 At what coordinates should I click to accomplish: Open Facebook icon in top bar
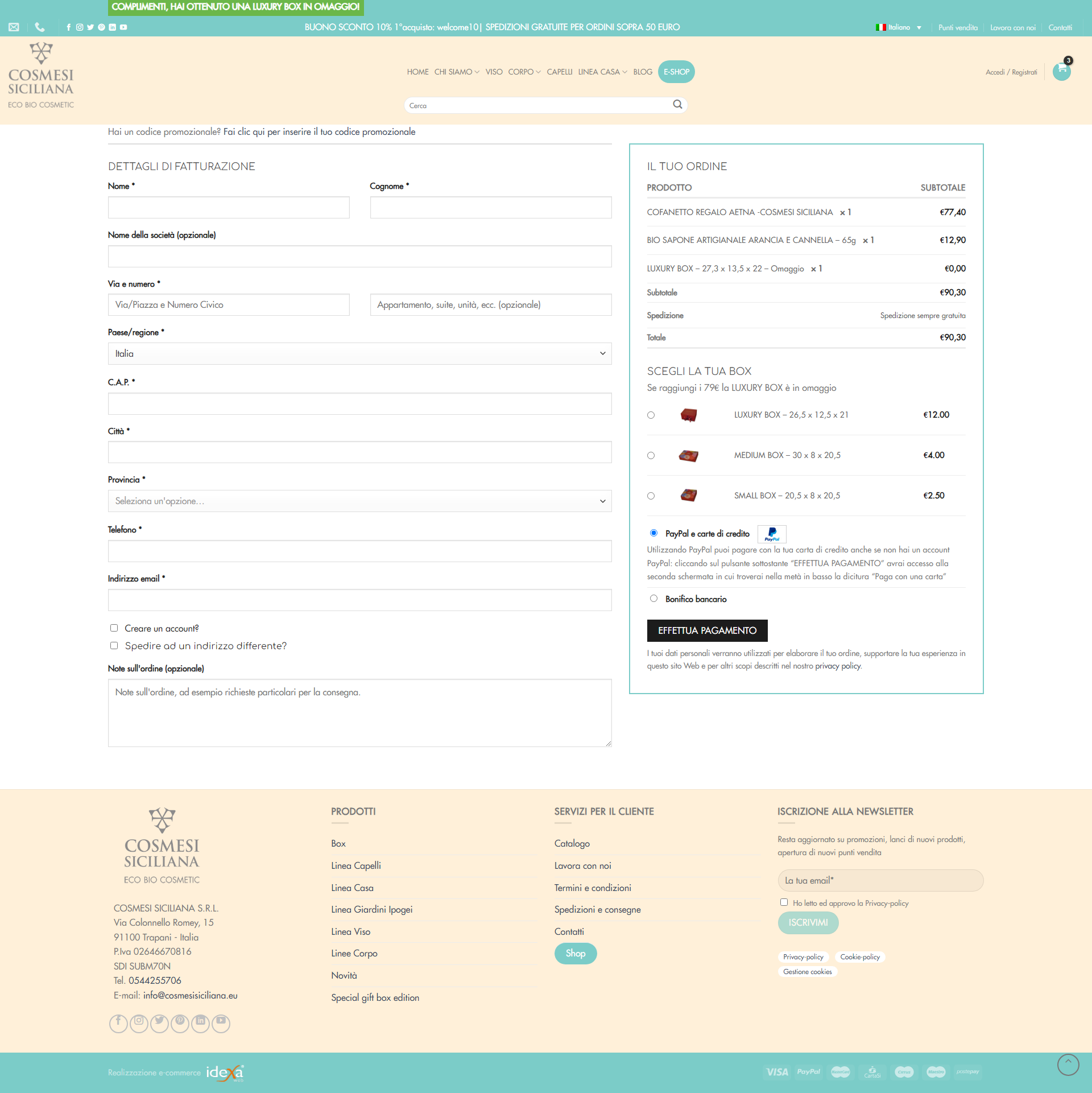click(x=69, y=27)
